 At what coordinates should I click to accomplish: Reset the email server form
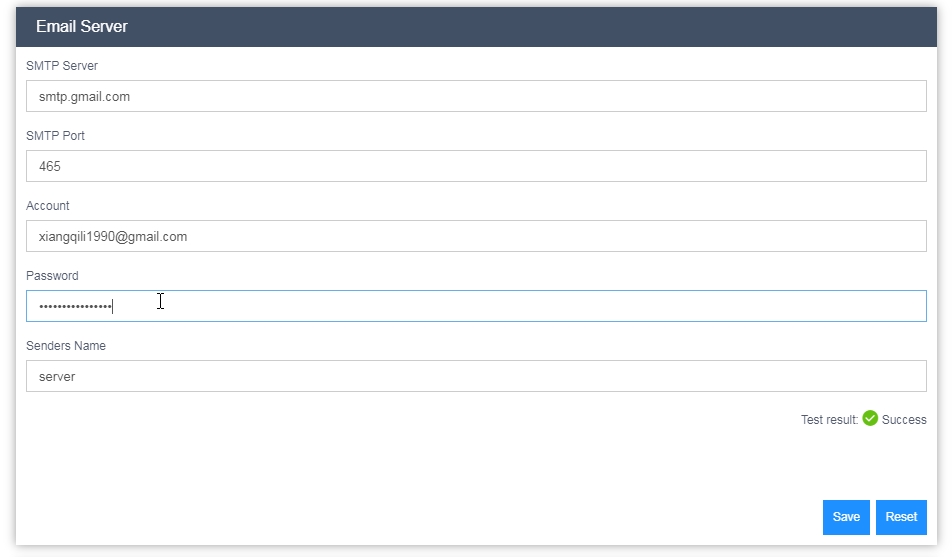coord(901,517)
